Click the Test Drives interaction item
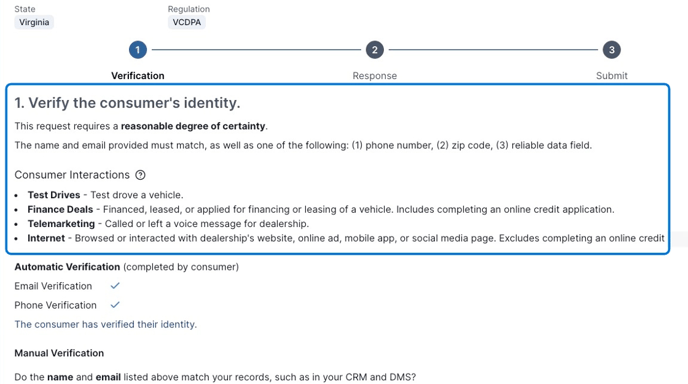Screen dimensions: 688x384 click(105, 195)
